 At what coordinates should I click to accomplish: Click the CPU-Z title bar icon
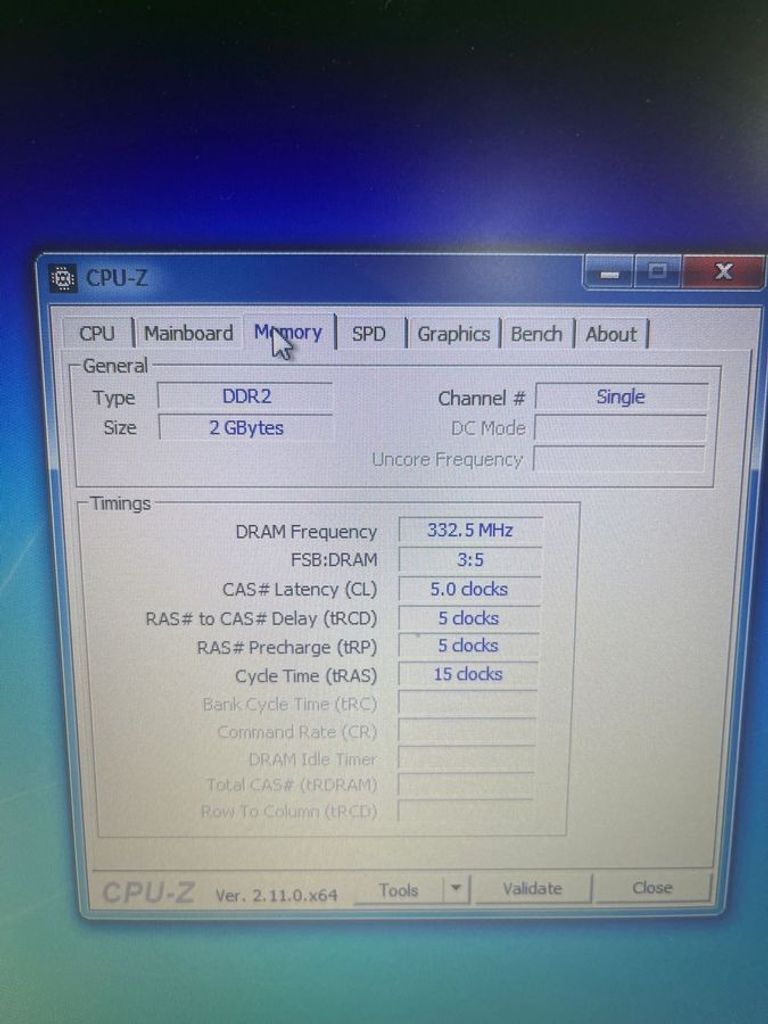click(x=63, y=279)
